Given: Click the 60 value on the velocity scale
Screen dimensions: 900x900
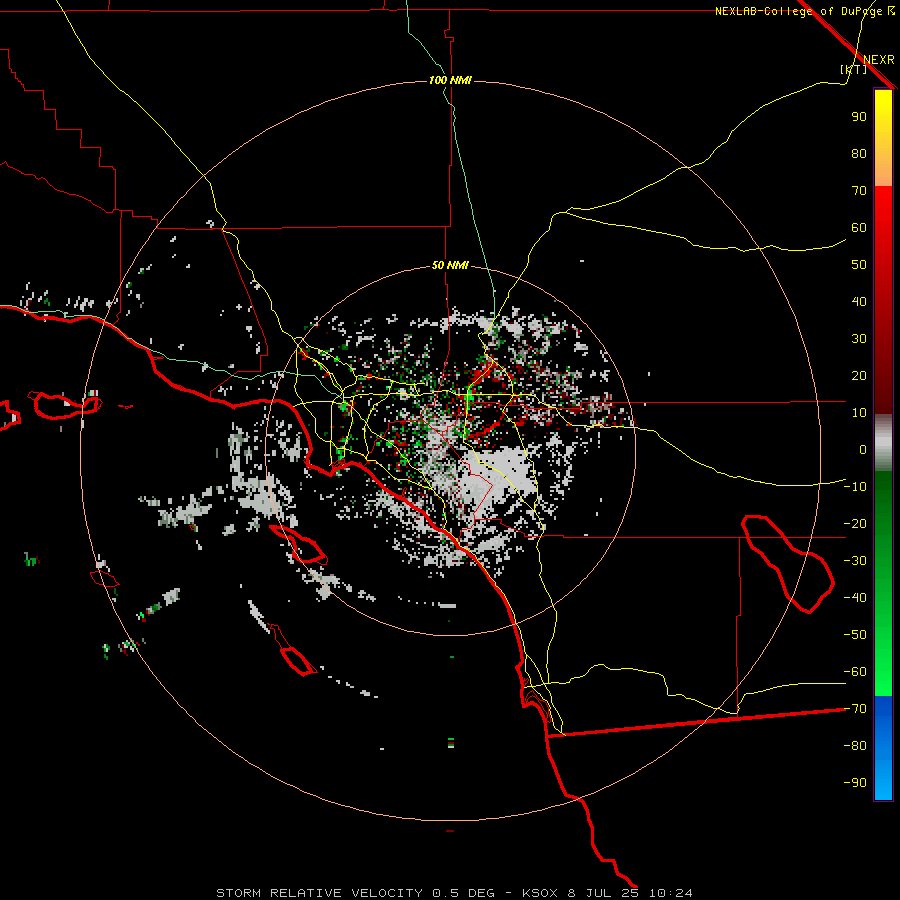Looking at the screenshot, I should 859,228.
